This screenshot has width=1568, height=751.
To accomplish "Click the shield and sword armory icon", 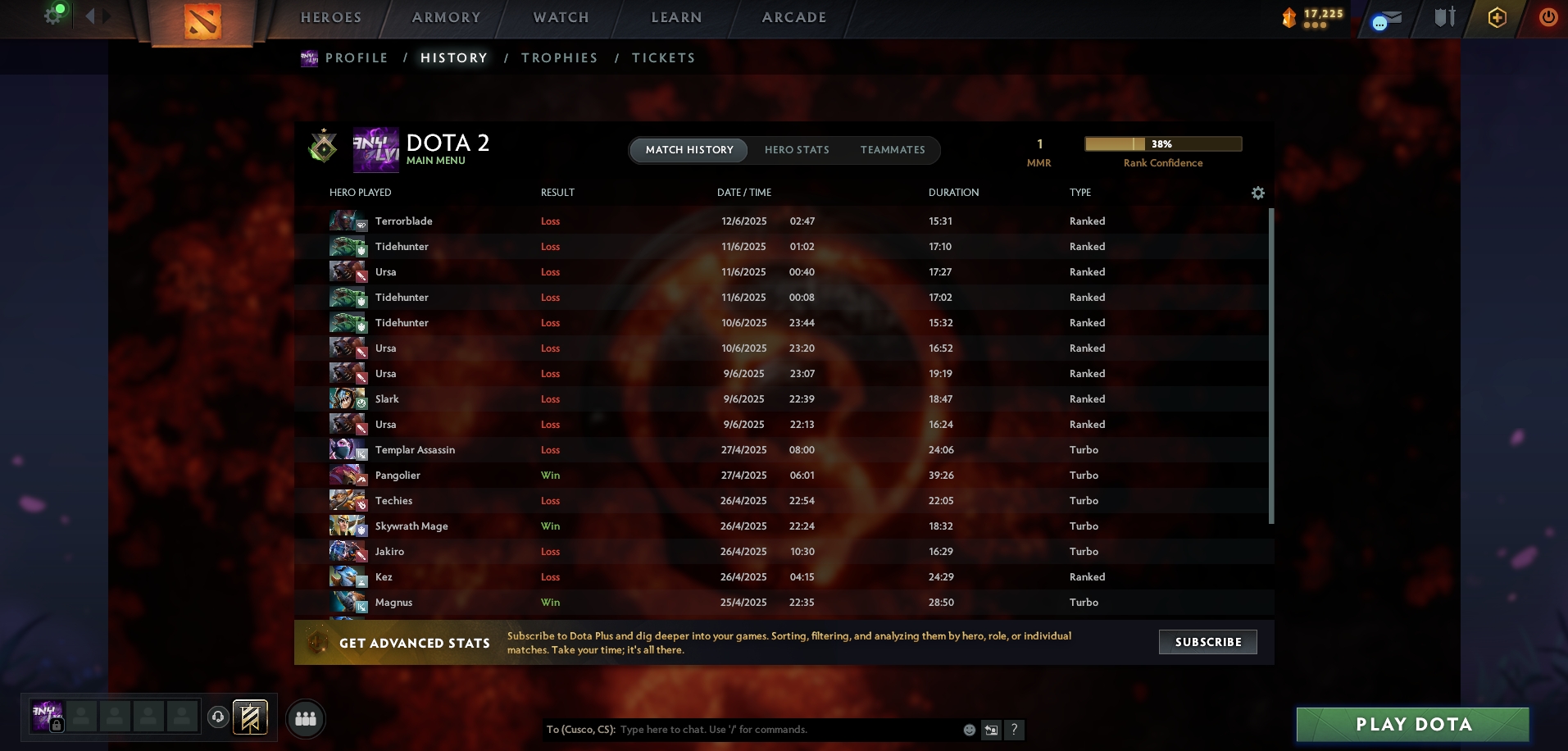I will point(1444,17).
